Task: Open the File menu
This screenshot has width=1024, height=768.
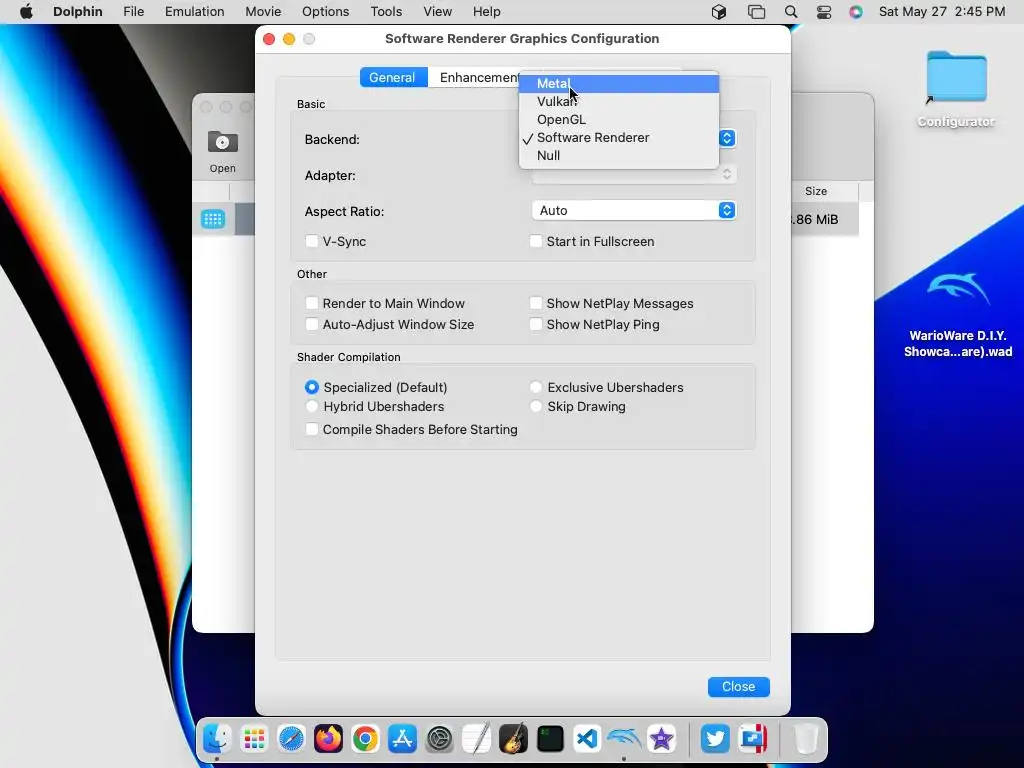Action: pos(133,12)
